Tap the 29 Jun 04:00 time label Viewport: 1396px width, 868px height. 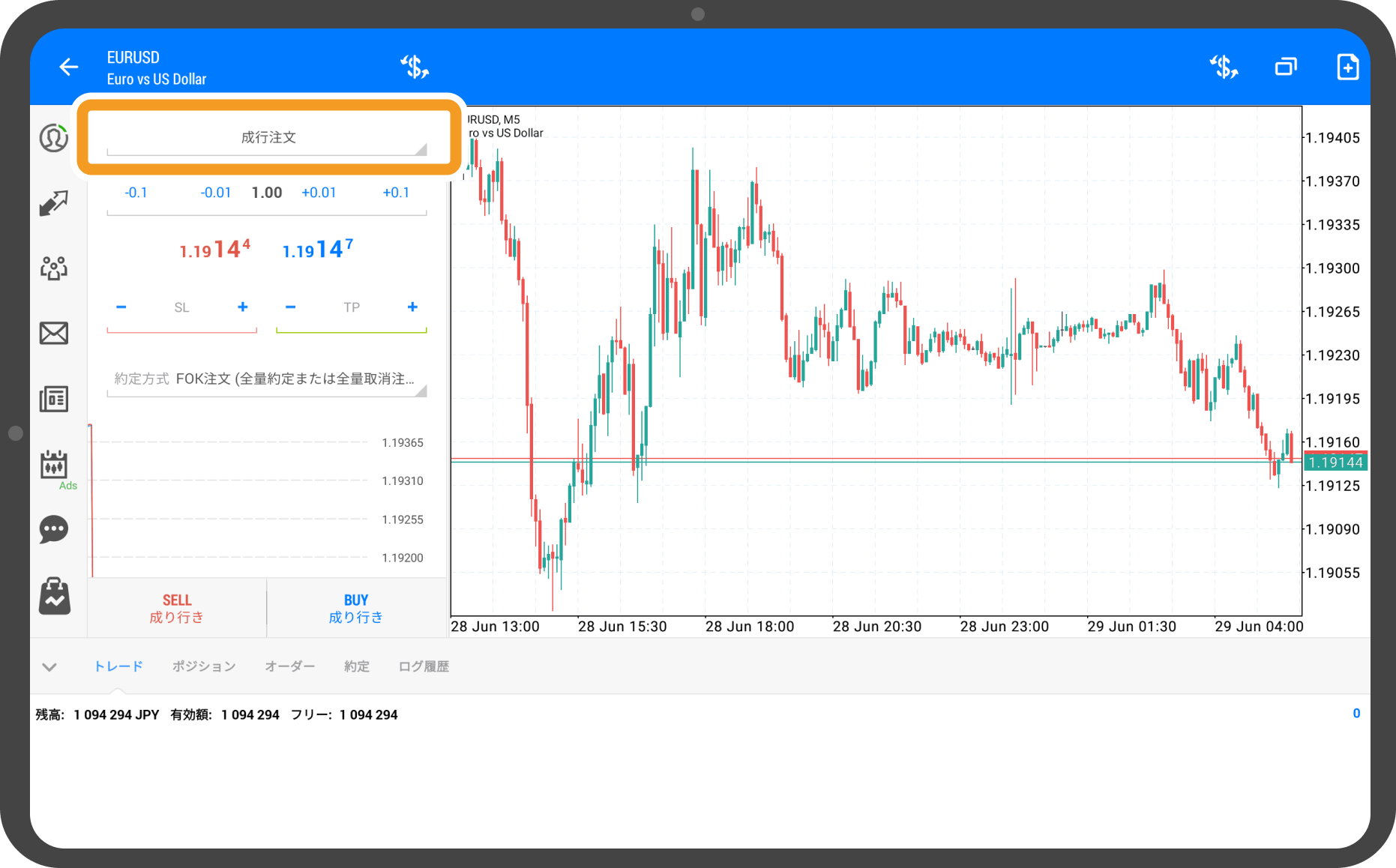[x=1259, y=627]
